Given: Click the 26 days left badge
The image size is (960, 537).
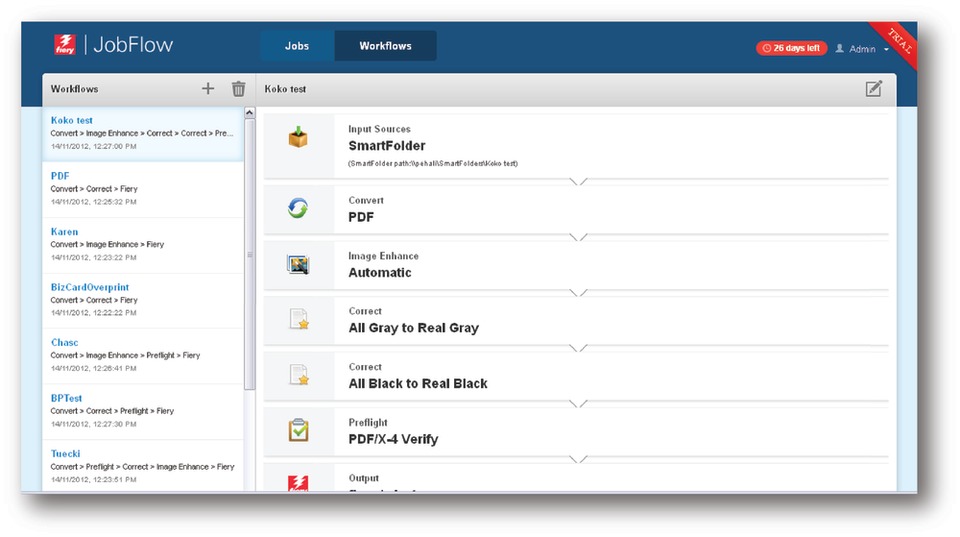Looking at the screenshot, I should coord(792,48).
